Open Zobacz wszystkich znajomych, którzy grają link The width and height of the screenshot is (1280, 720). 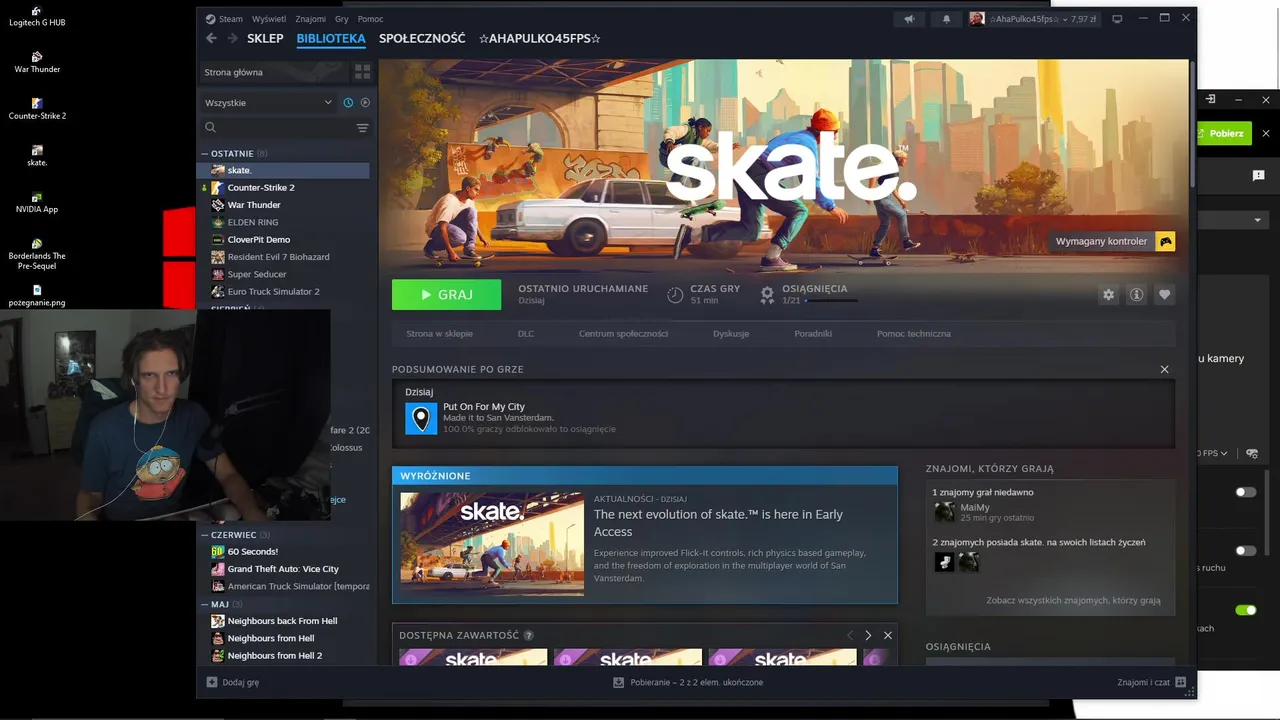click(1073, 600)
